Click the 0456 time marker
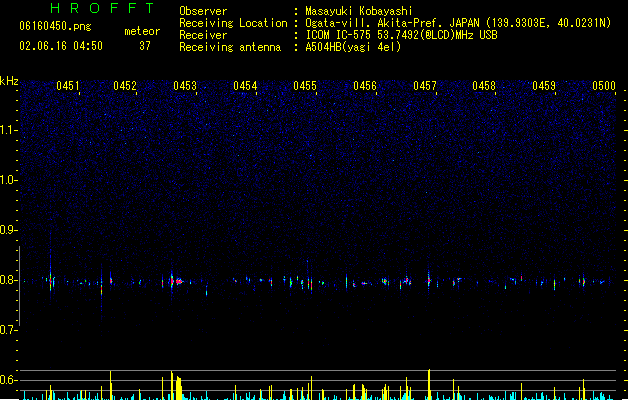 (365, 86)
